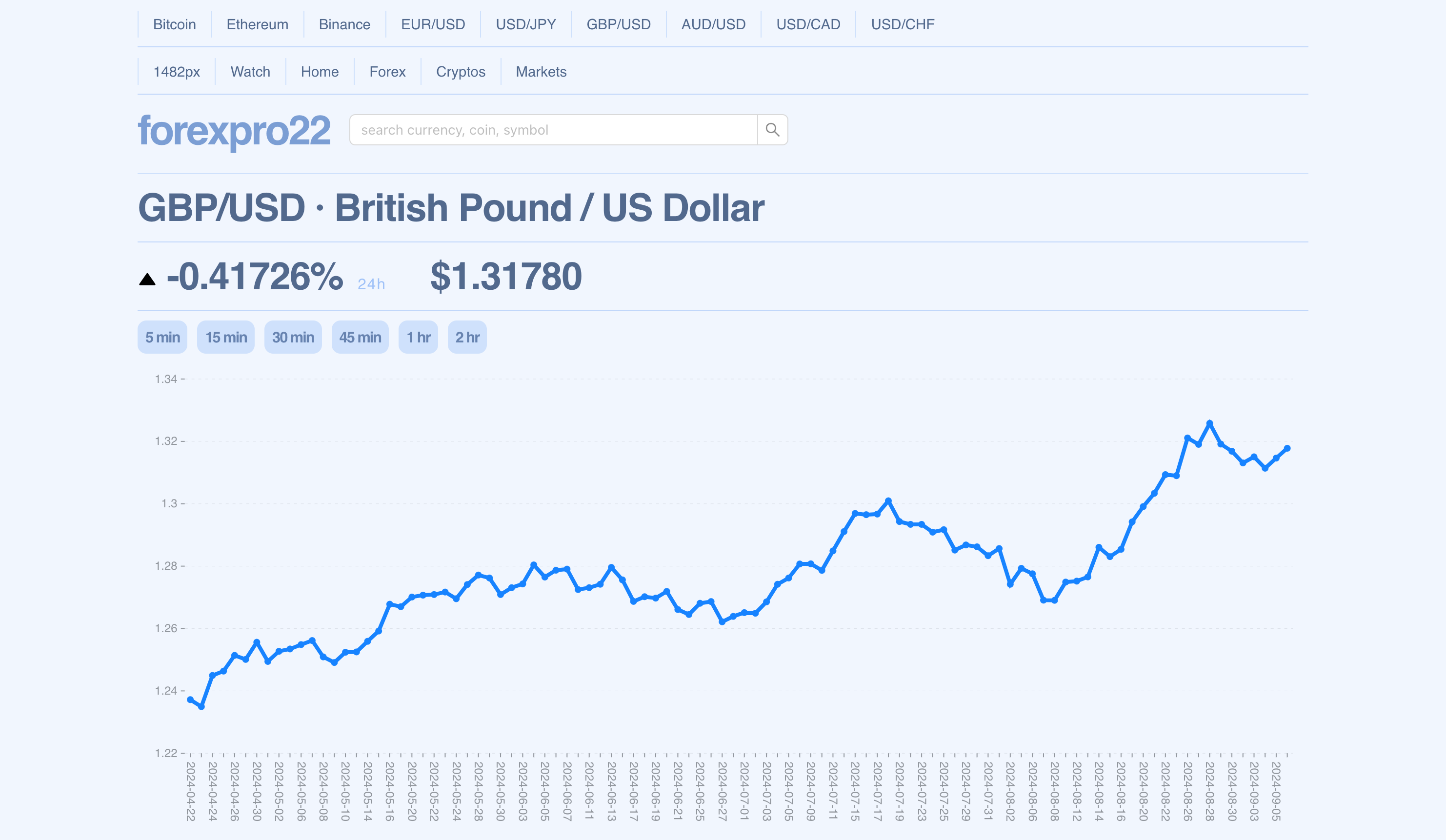Go to the Ethereum page

(x=257, y=24)
